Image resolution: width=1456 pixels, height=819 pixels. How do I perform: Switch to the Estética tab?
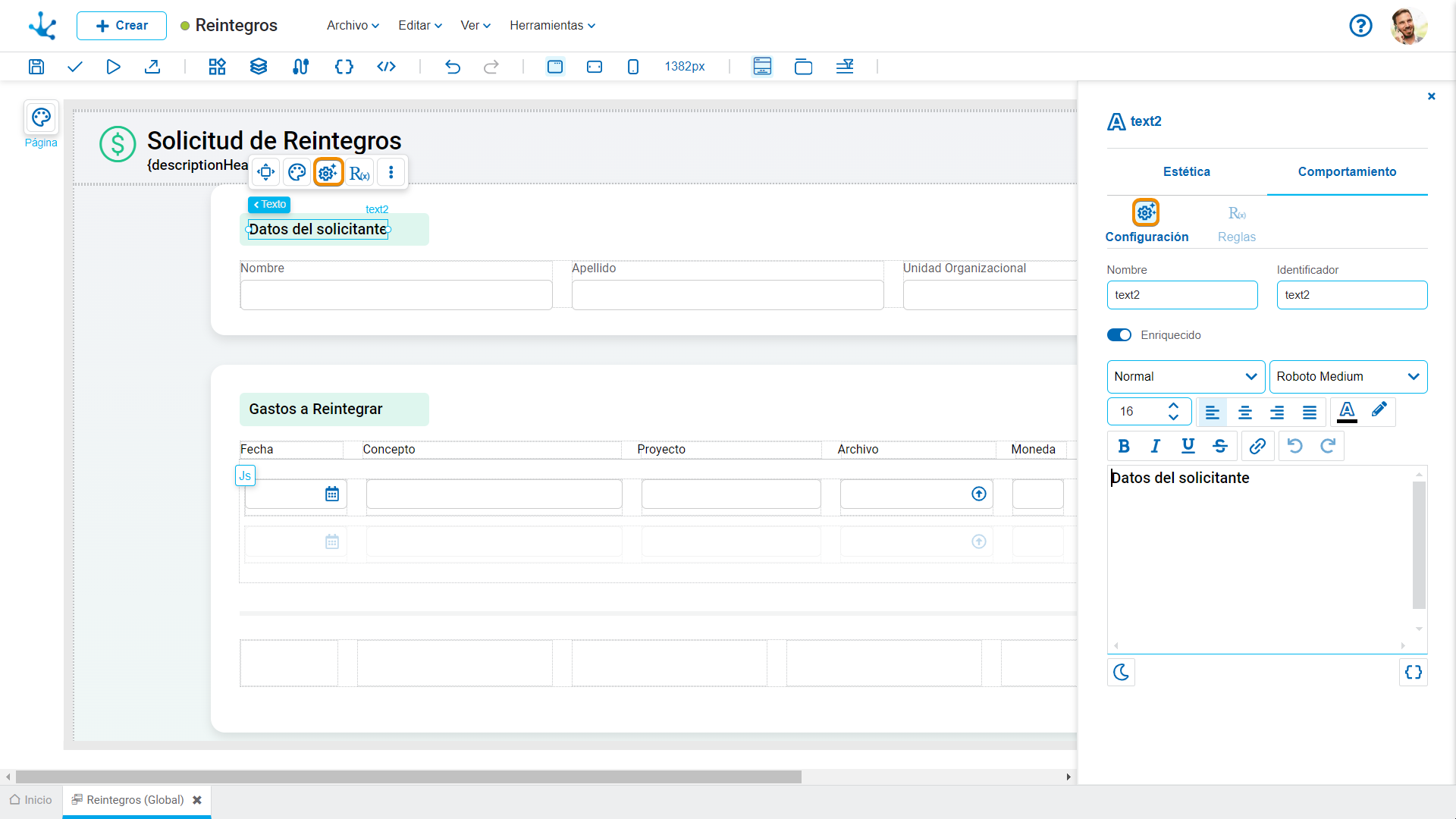click(x=1187, y=171)
